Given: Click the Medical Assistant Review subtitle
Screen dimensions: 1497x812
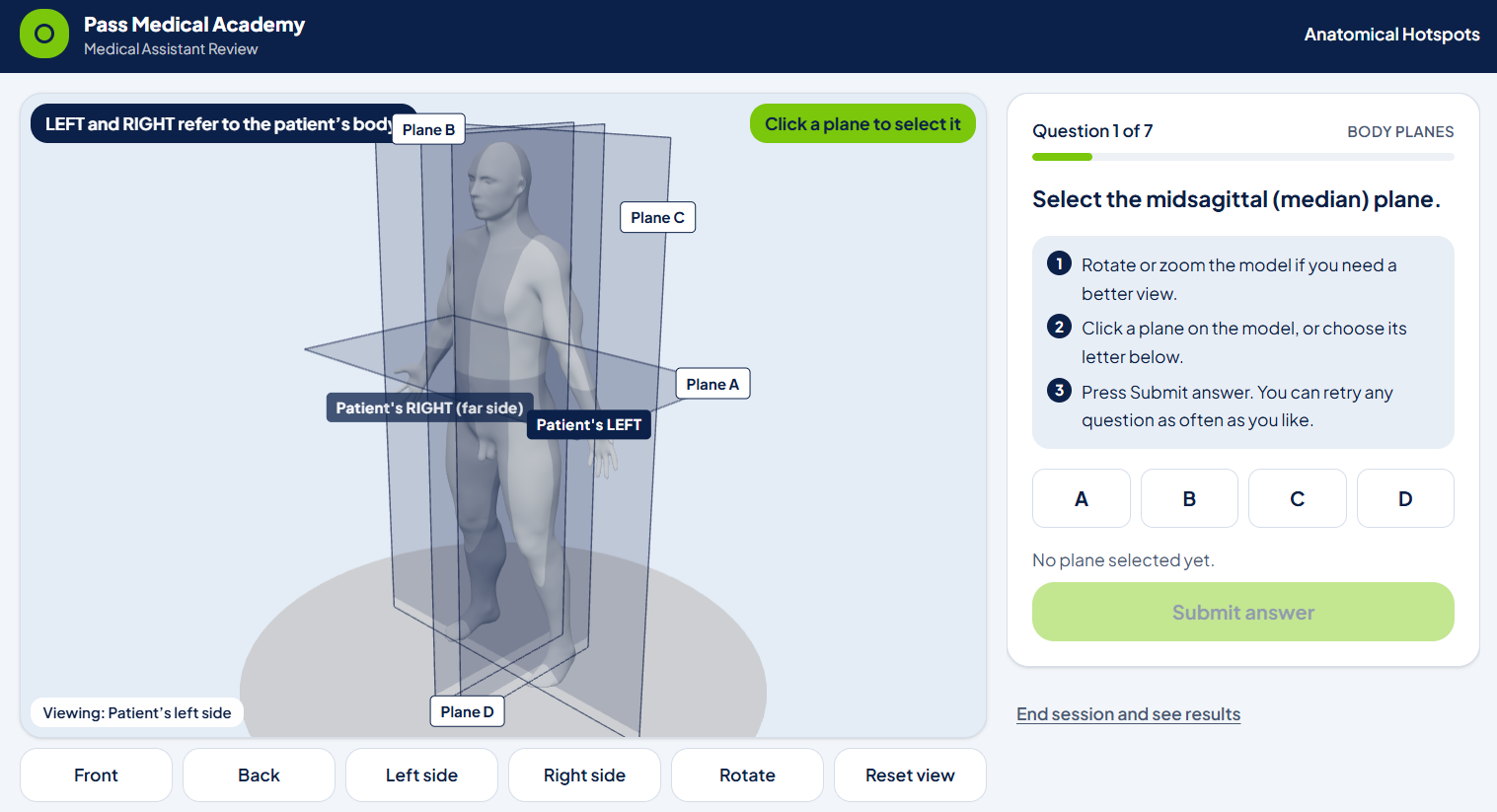Looking at the screenshot, I should pos(171,49).
